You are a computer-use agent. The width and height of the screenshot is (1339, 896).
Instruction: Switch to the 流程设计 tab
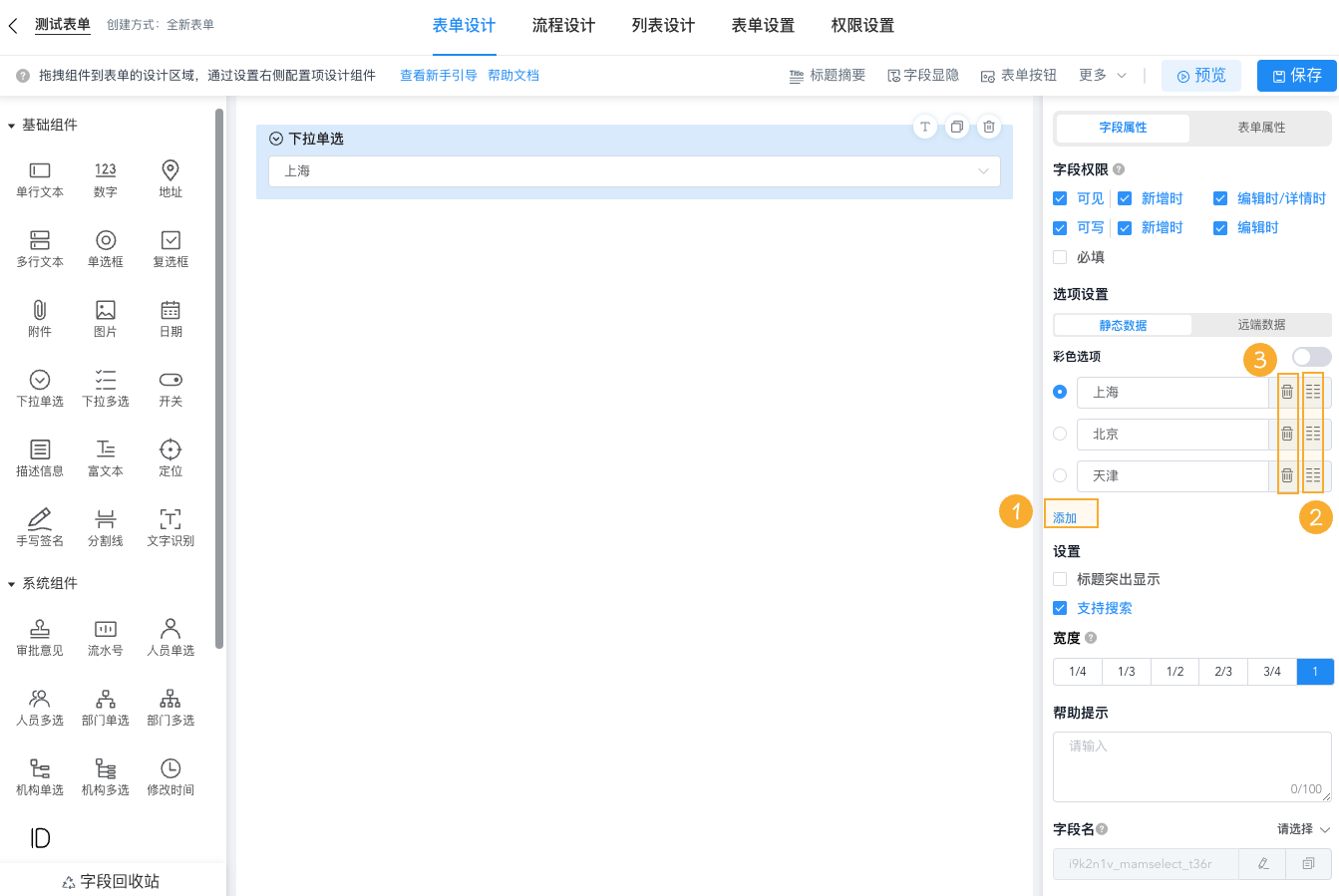(563, 25)
